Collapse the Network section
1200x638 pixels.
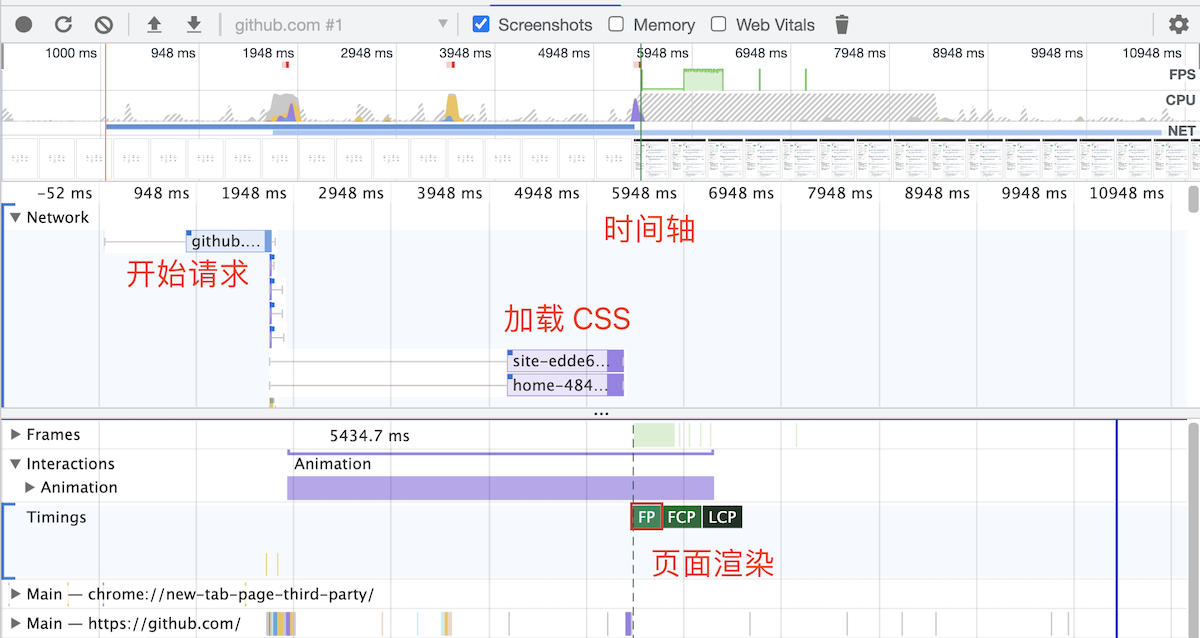(16, 218)
